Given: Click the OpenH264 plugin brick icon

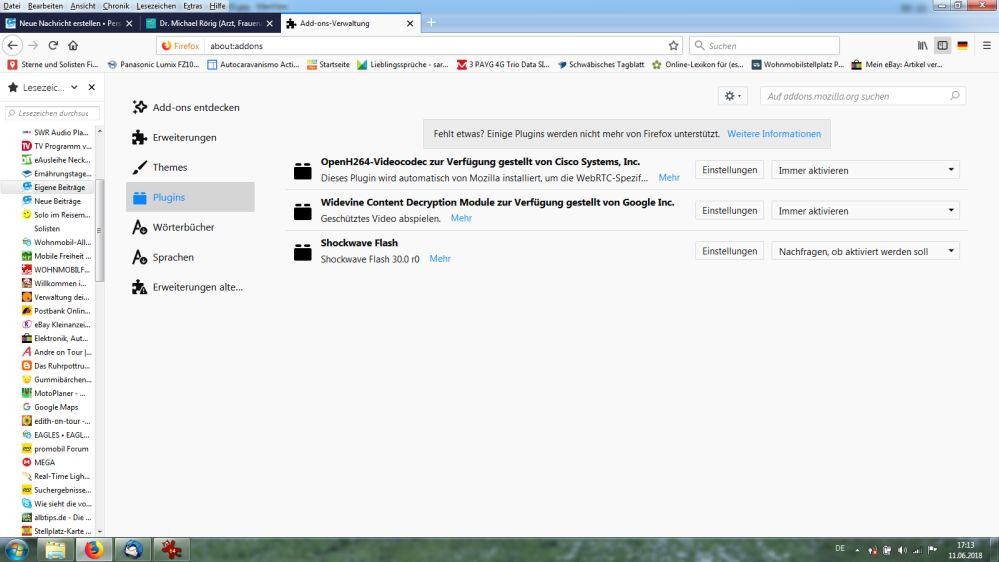Looking at the screenshot, I should tap(303, 170).
